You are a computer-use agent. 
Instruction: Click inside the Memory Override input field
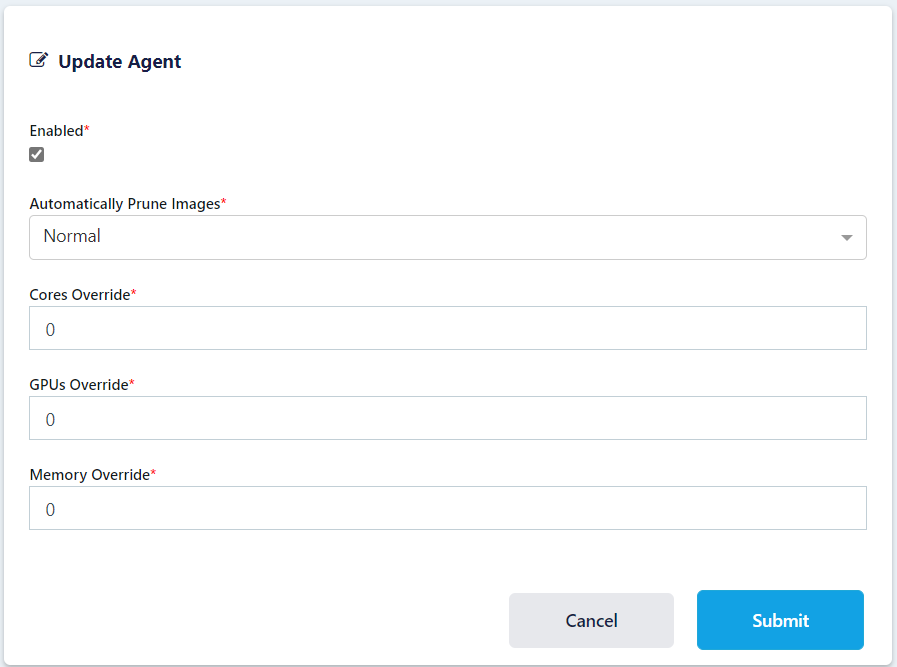point(448,508)
